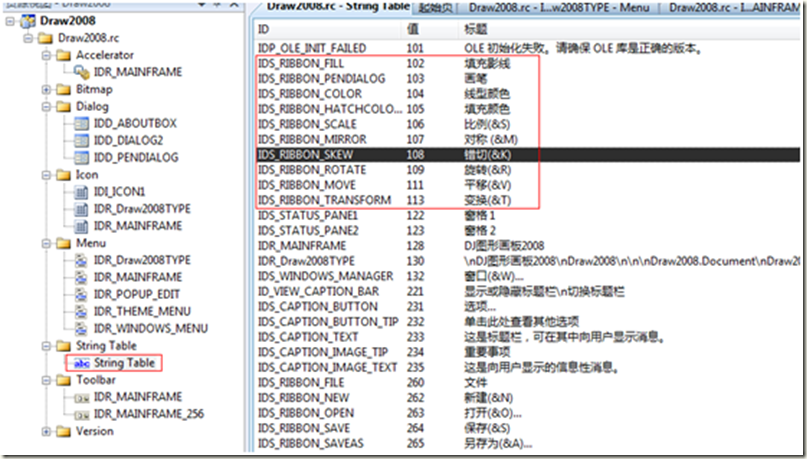
Task: Select the IDS_CAPTION_BUTTON_TIP row
Action: click(x=528, y=322)
